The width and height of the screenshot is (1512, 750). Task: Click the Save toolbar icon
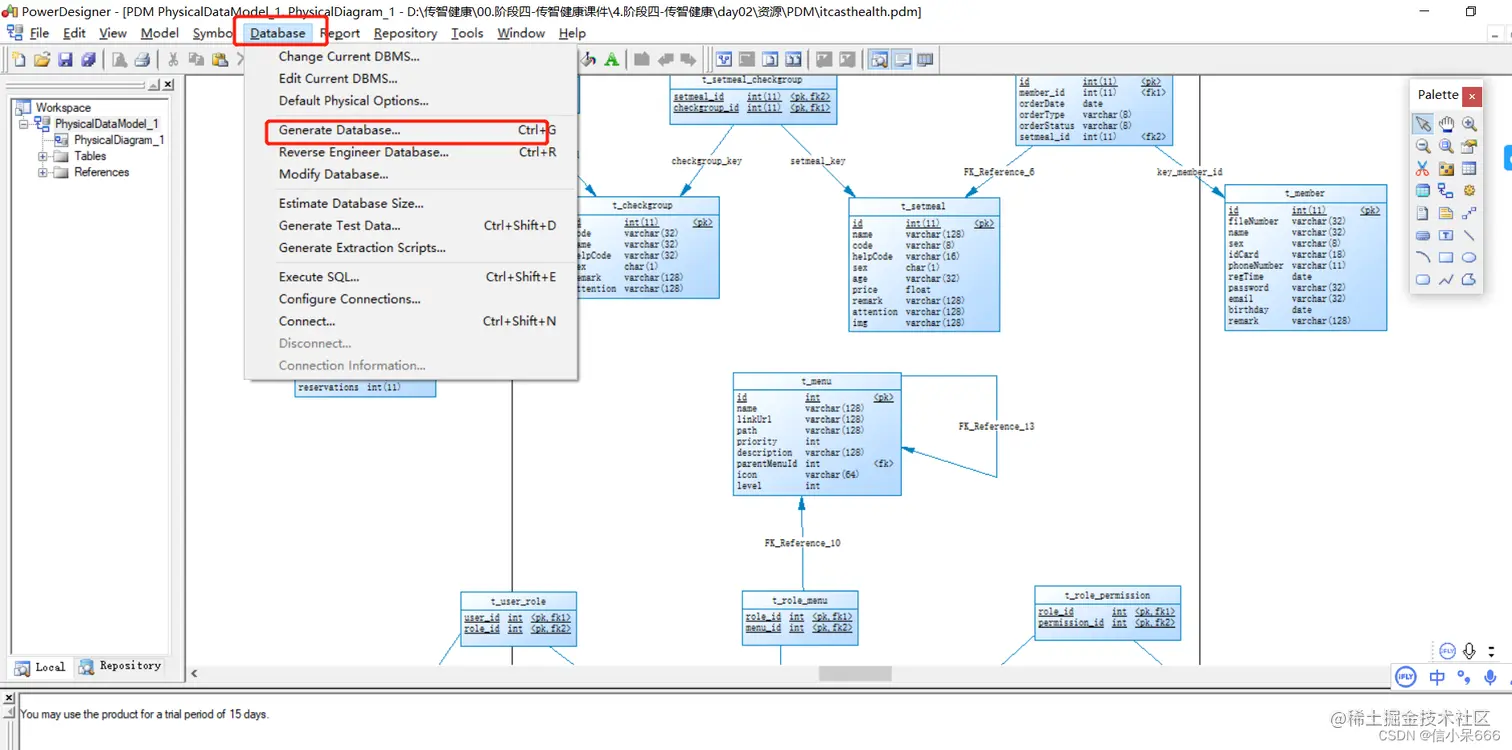click(x=65, y=60)
